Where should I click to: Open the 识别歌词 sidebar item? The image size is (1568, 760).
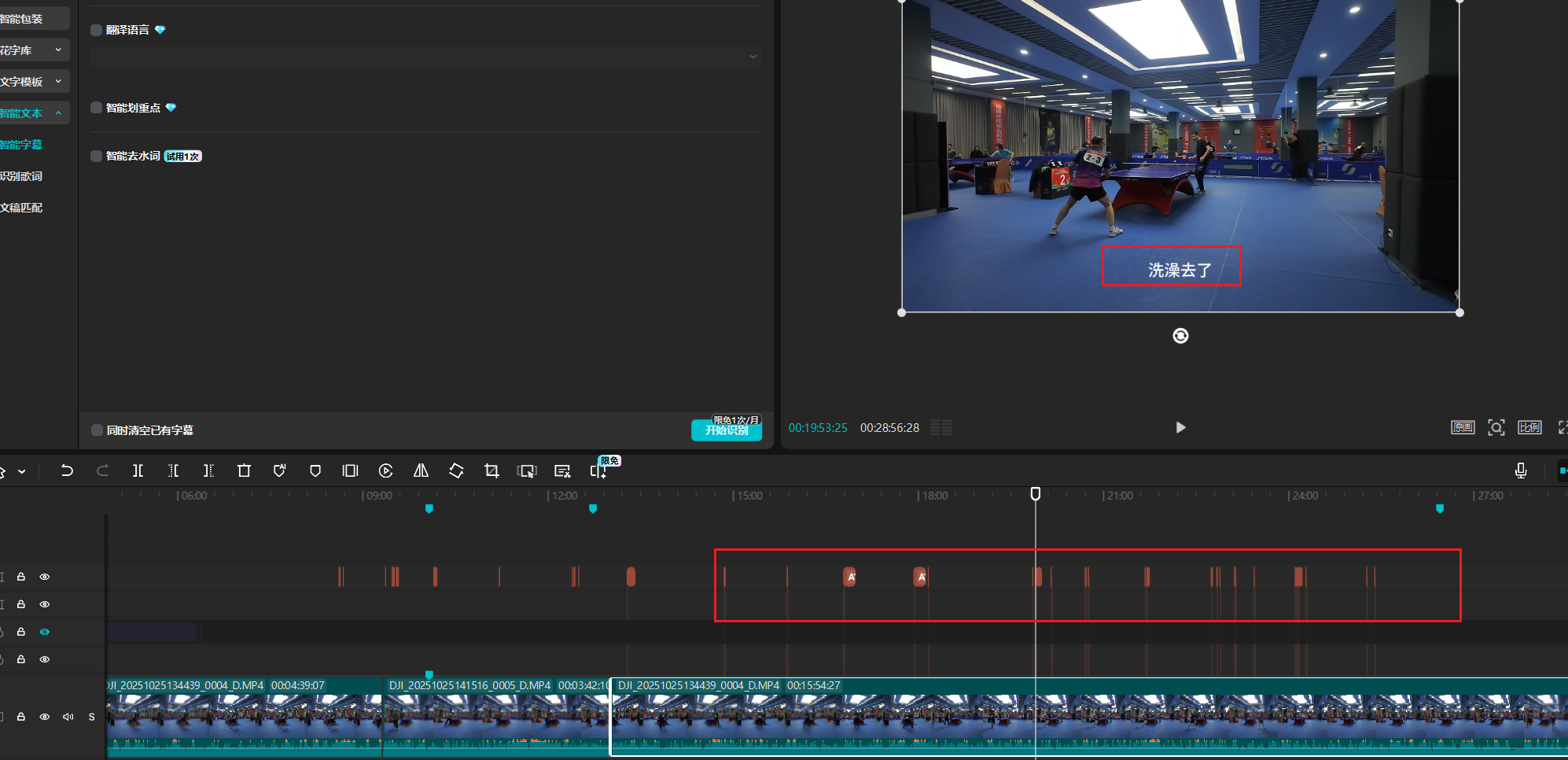click(22, 176)
